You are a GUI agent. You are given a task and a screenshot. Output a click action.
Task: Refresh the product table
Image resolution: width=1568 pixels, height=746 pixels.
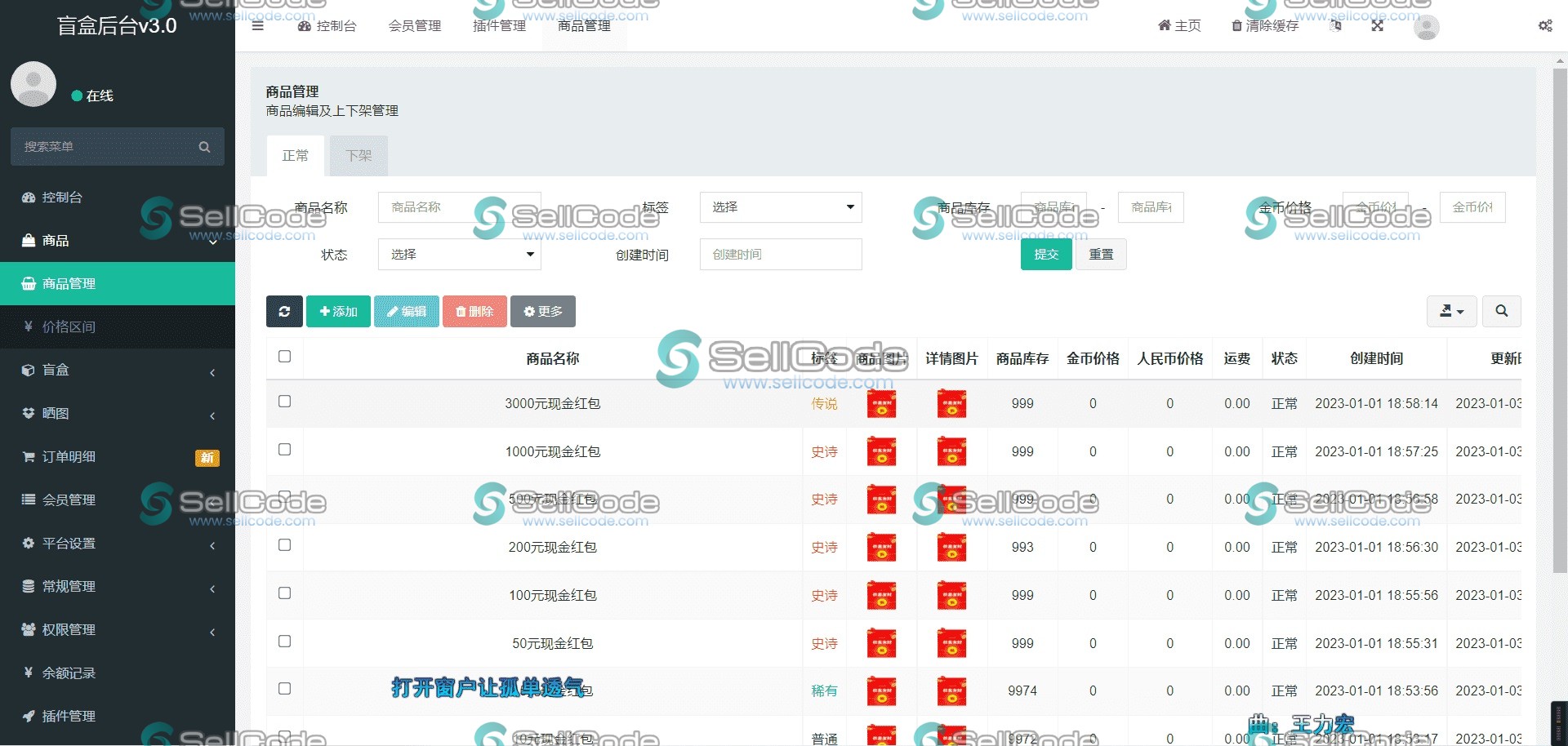(283, 311)
